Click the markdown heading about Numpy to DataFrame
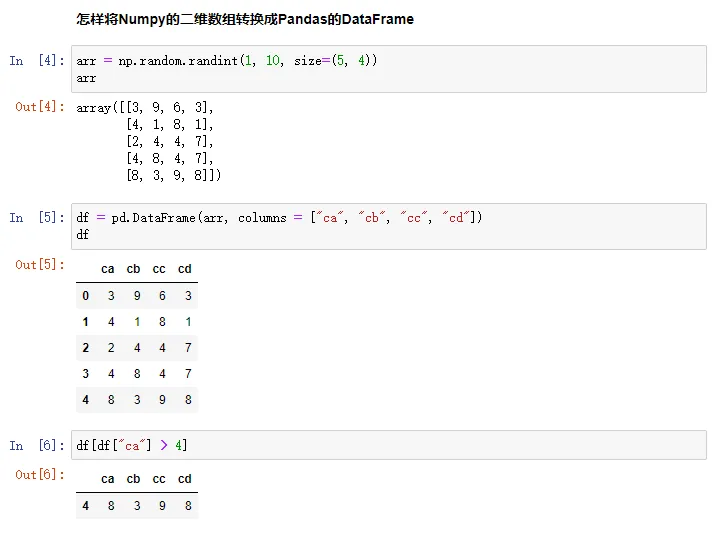The image size is (712, 534). point(245,19)
